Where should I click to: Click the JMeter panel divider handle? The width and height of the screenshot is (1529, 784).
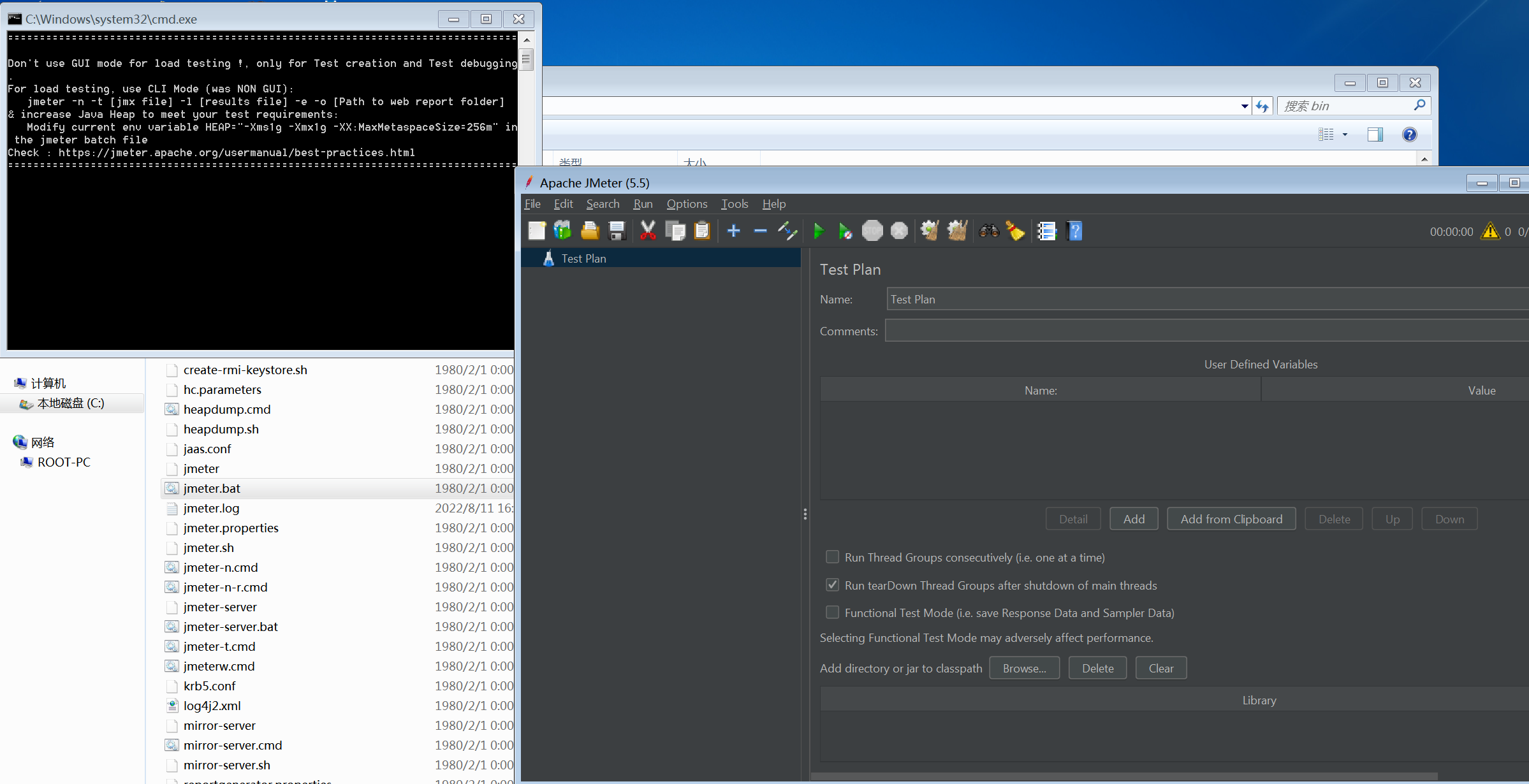(805, 514)
